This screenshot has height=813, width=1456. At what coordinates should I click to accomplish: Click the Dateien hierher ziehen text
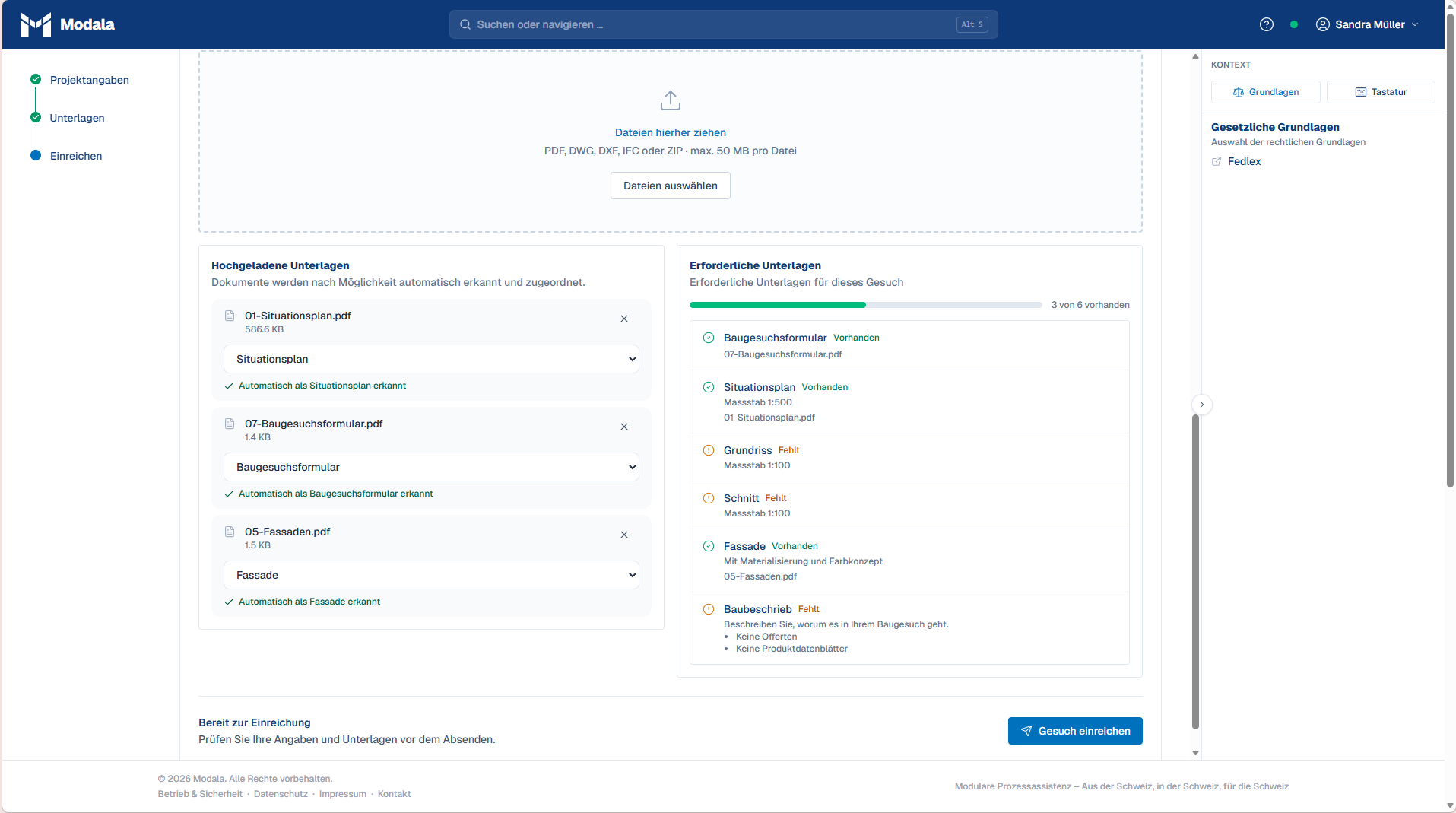tap(671, 132)
